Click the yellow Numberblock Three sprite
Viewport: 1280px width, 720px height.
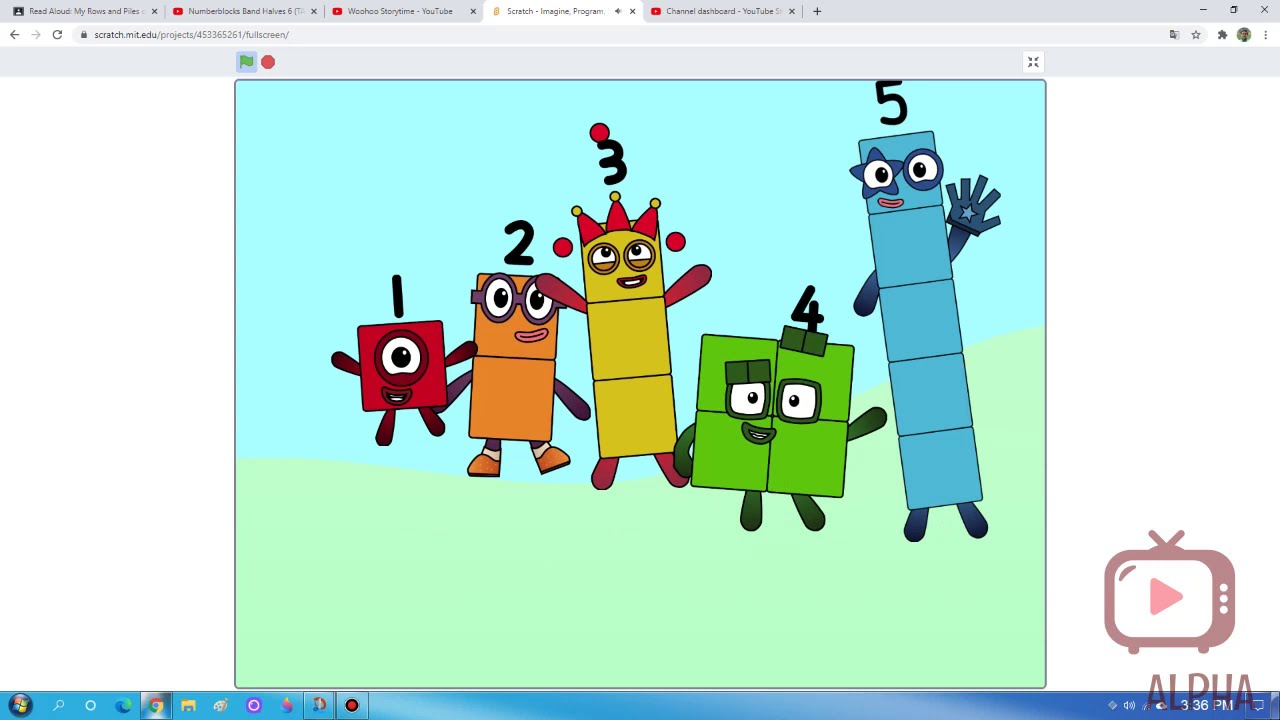point(630,340)
